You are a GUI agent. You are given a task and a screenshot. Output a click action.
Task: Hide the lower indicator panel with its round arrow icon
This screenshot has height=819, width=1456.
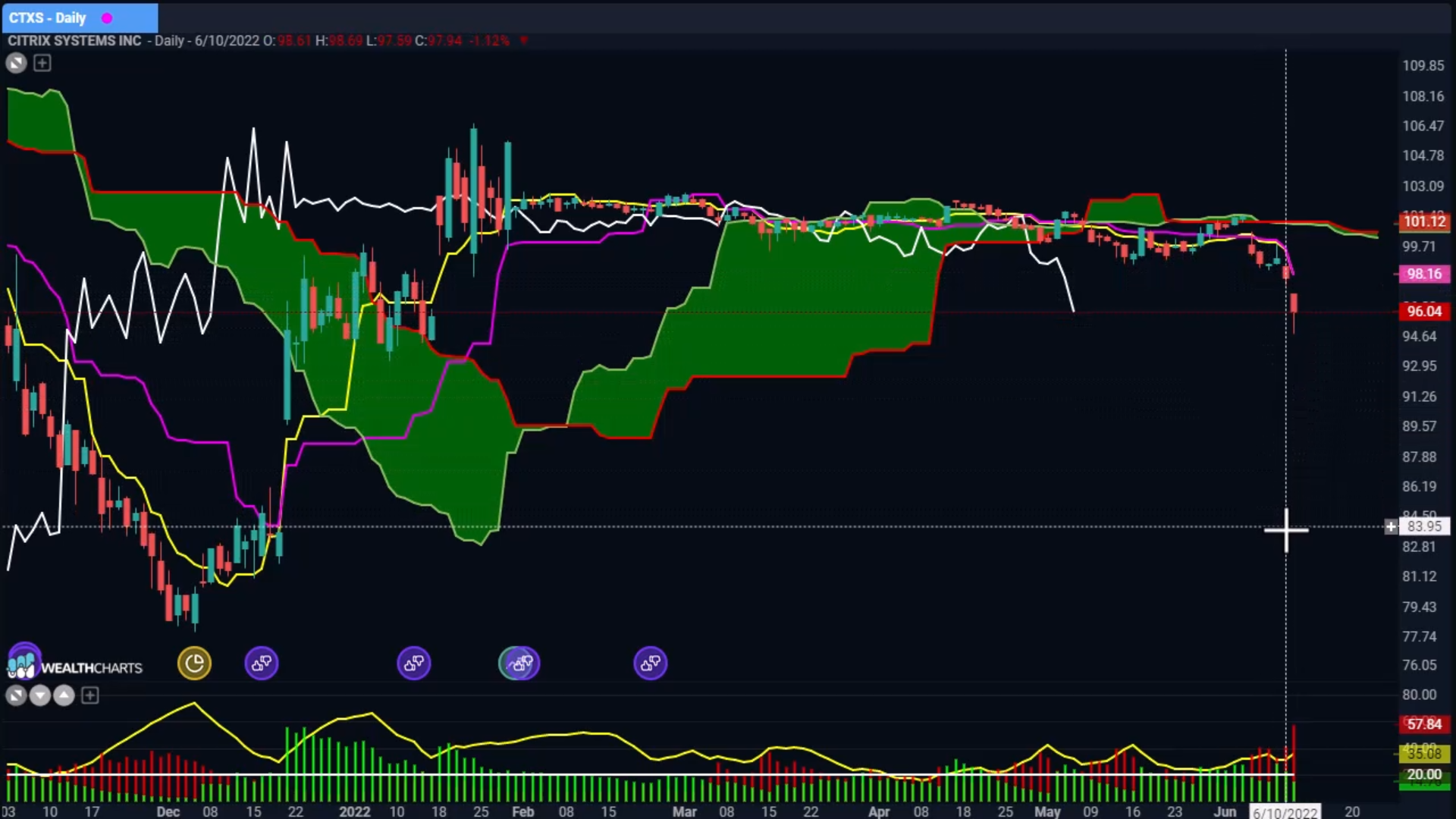(16, 695)
